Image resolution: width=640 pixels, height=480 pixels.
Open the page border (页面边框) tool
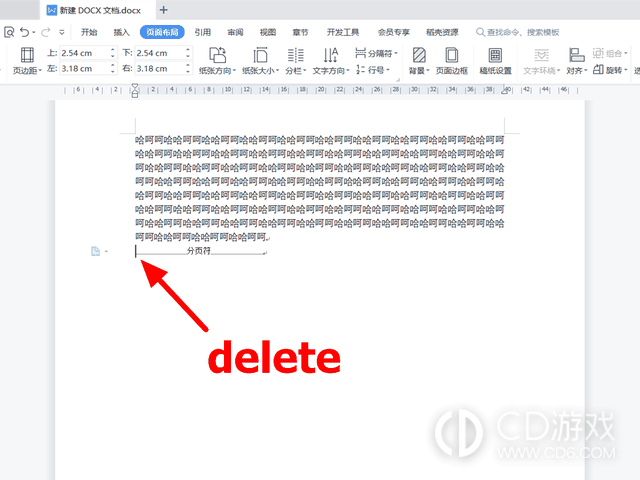(x=451, y=55)
